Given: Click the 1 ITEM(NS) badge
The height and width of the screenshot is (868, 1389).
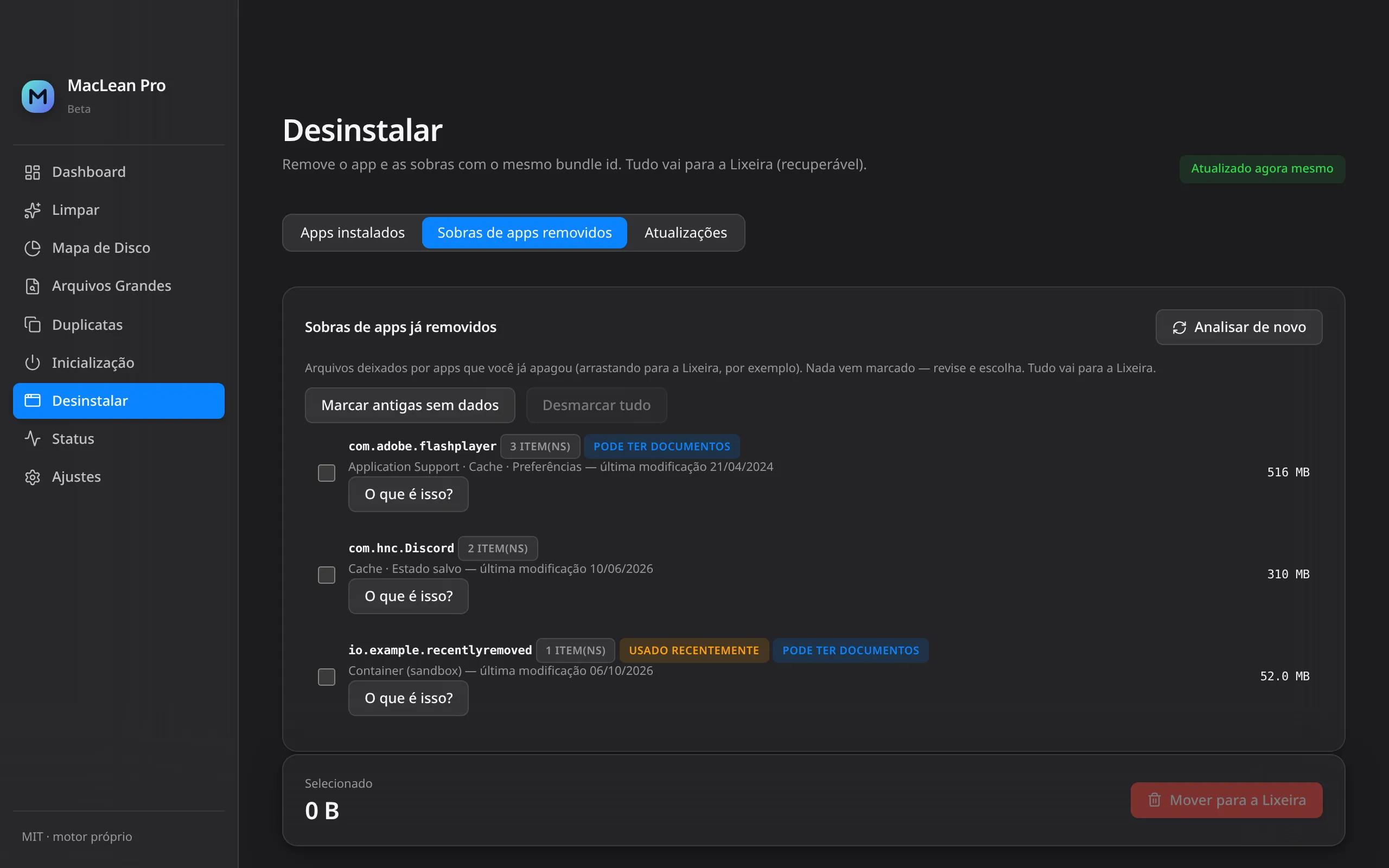Looking at the screenshot, I should (576, 650).
